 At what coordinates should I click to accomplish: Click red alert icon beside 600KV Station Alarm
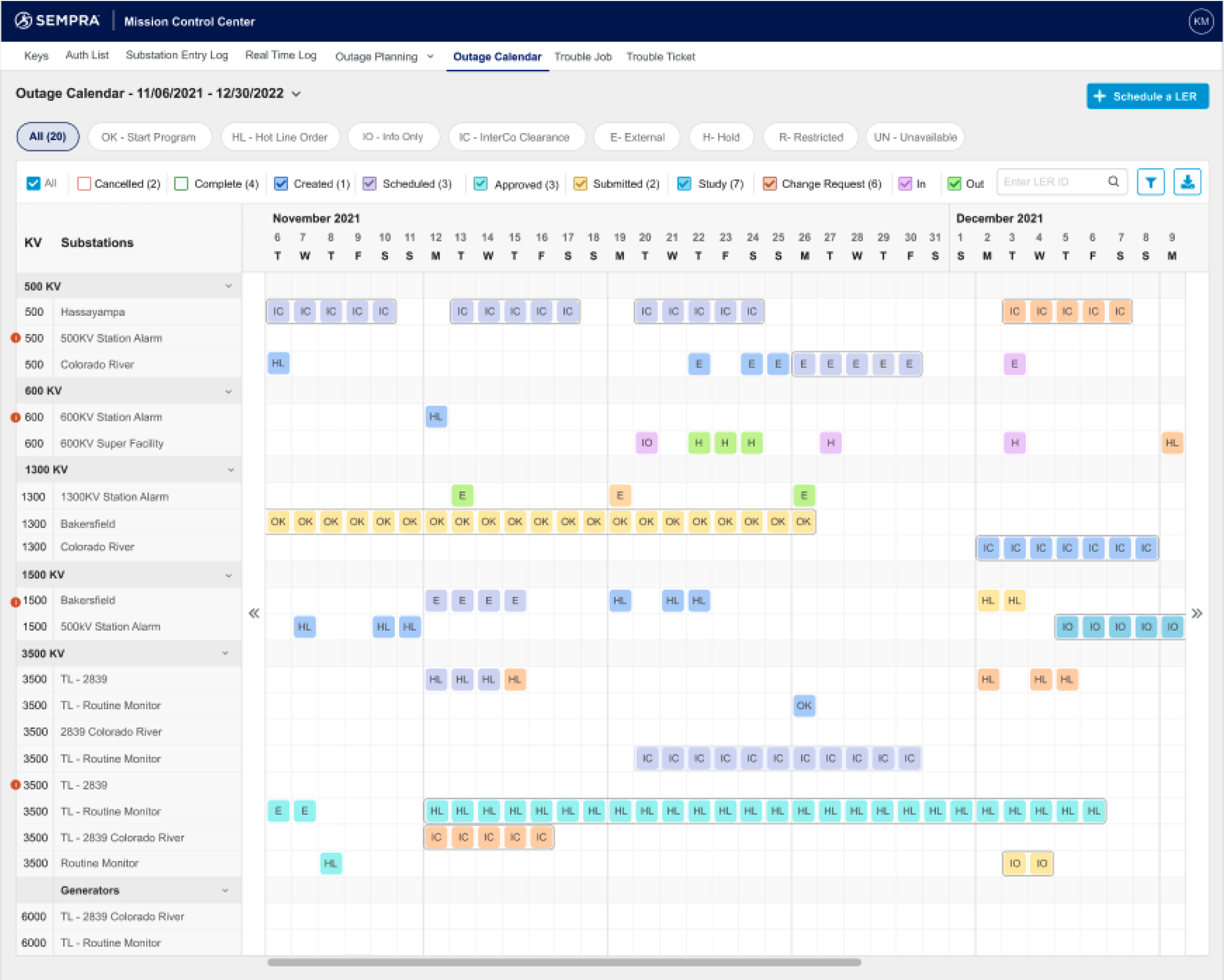[x=16, y=417]
